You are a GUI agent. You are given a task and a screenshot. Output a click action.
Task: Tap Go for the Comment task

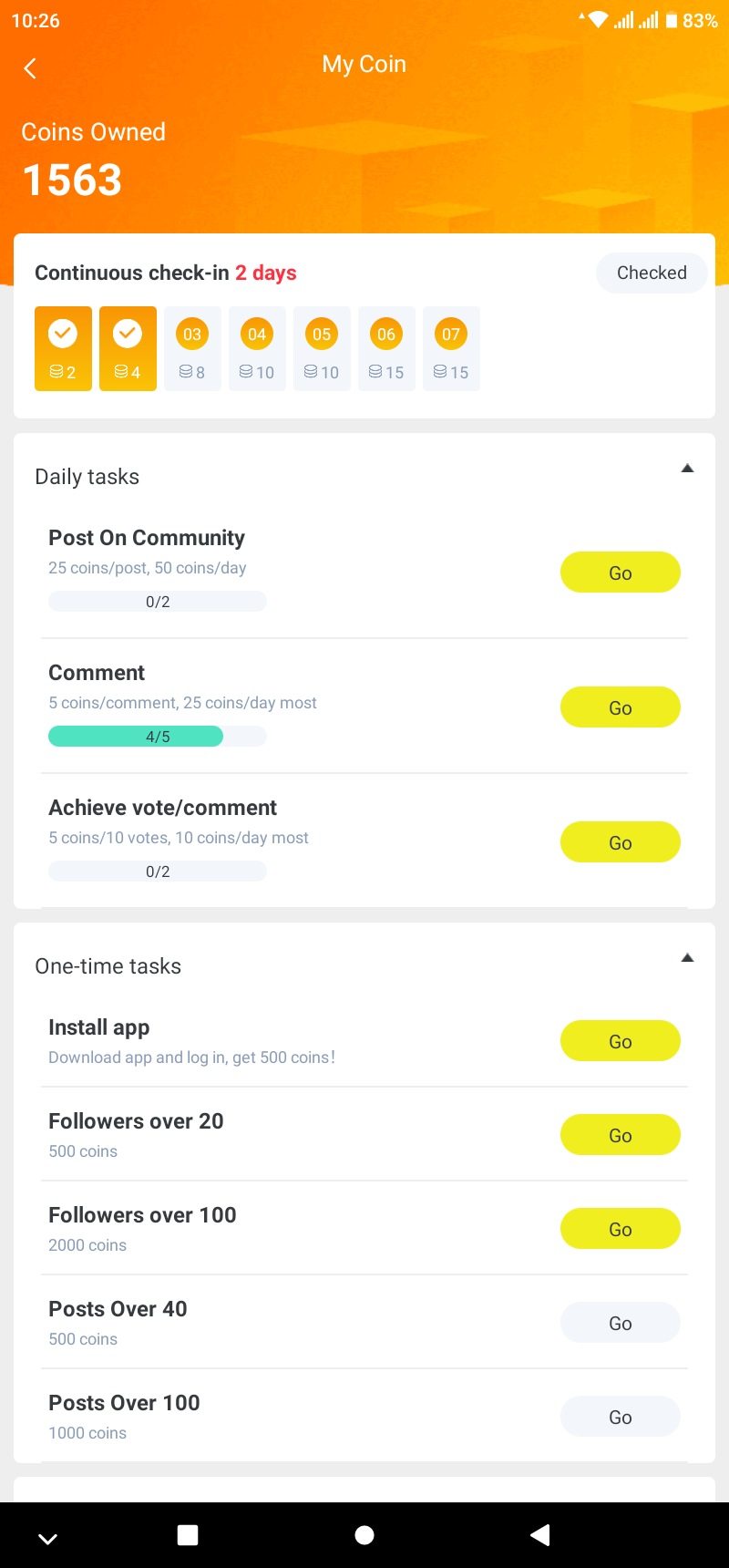[x=620, y=707]
